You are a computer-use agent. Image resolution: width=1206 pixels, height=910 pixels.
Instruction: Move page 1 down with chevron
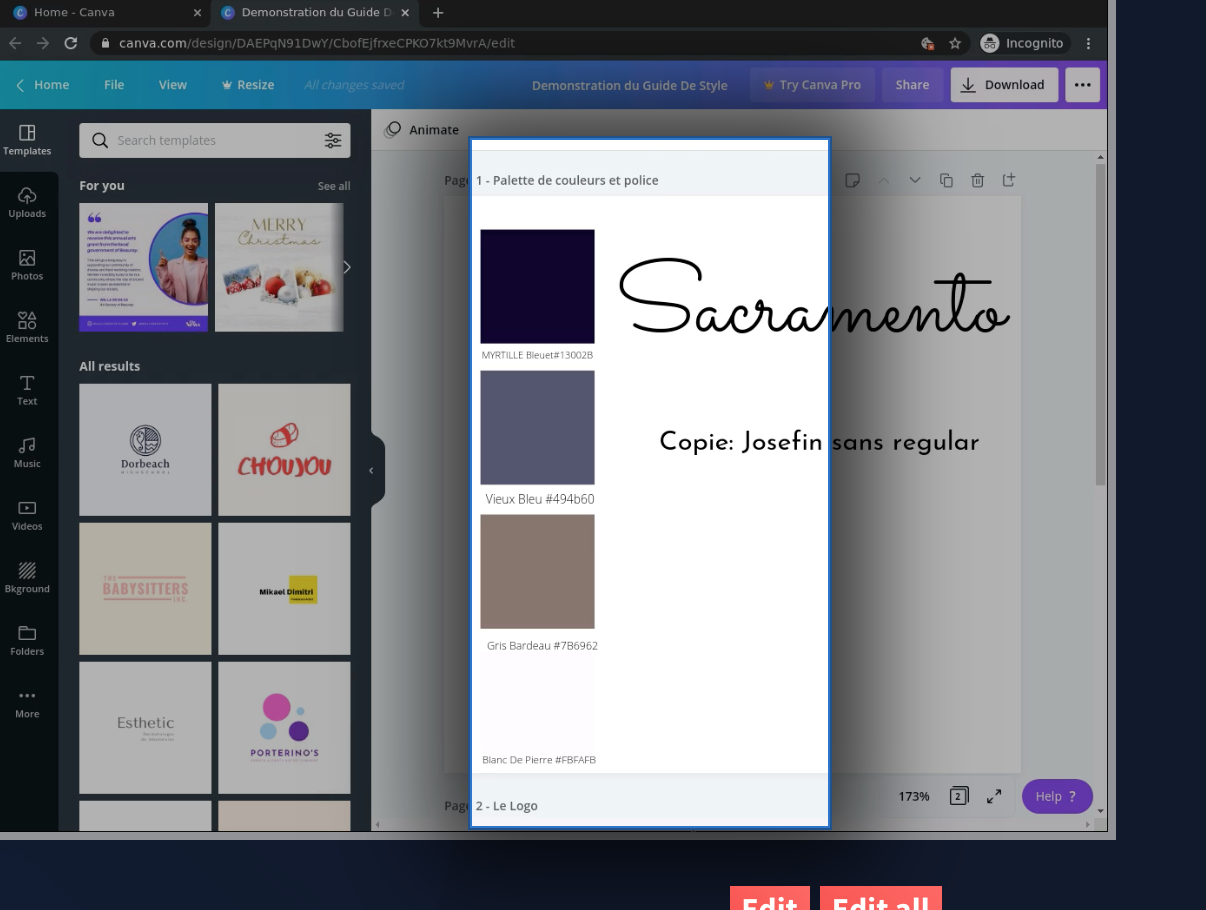tap(914, 180)
